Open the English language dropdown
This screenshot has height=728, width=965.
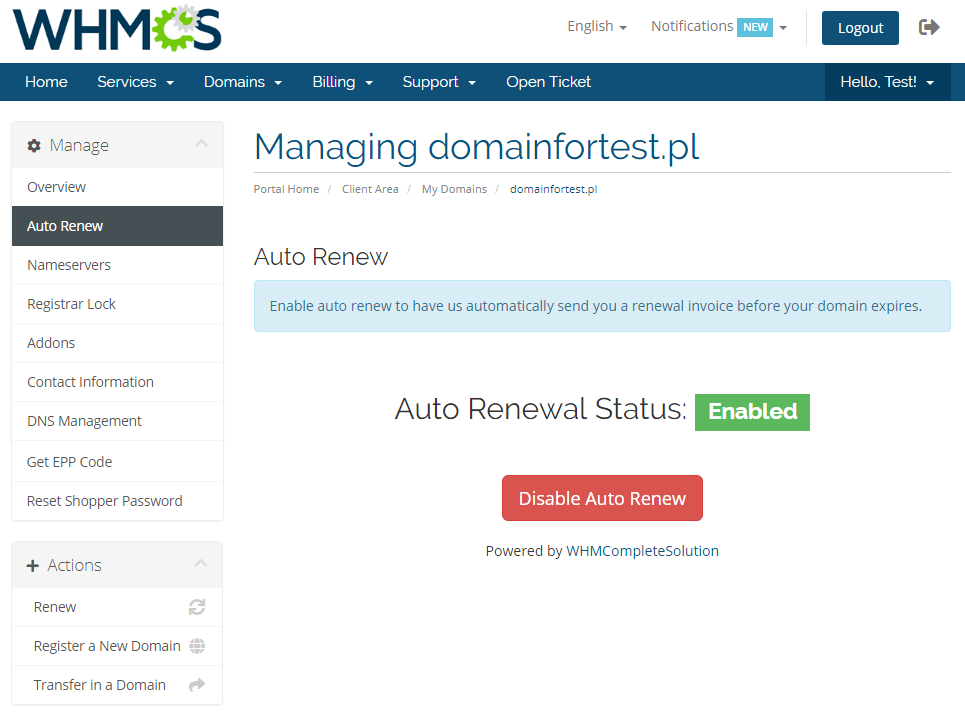click(596, 26)
